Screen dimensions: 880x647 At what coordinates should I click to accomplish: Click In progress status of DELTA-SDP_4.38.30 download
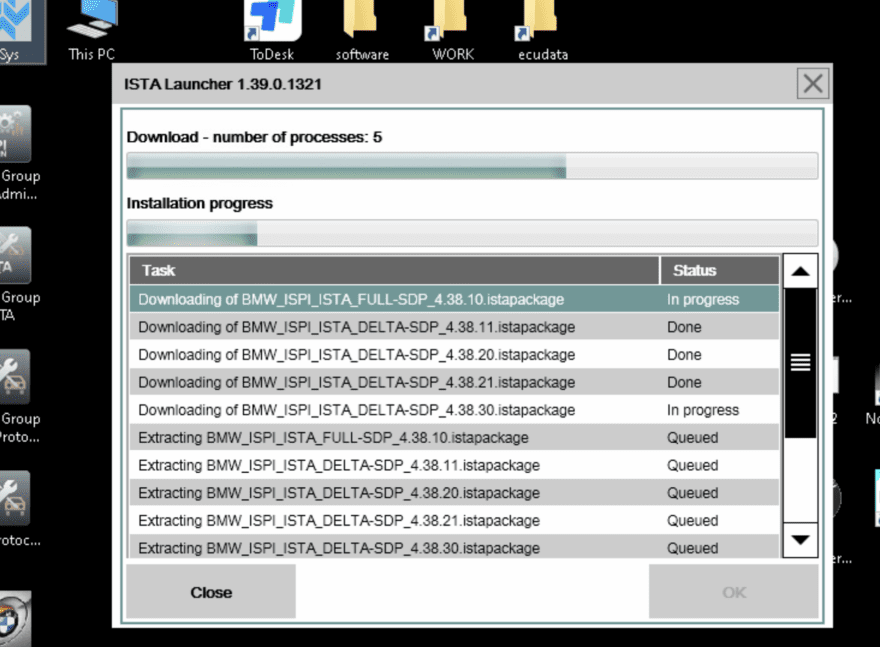coord(703,410)
